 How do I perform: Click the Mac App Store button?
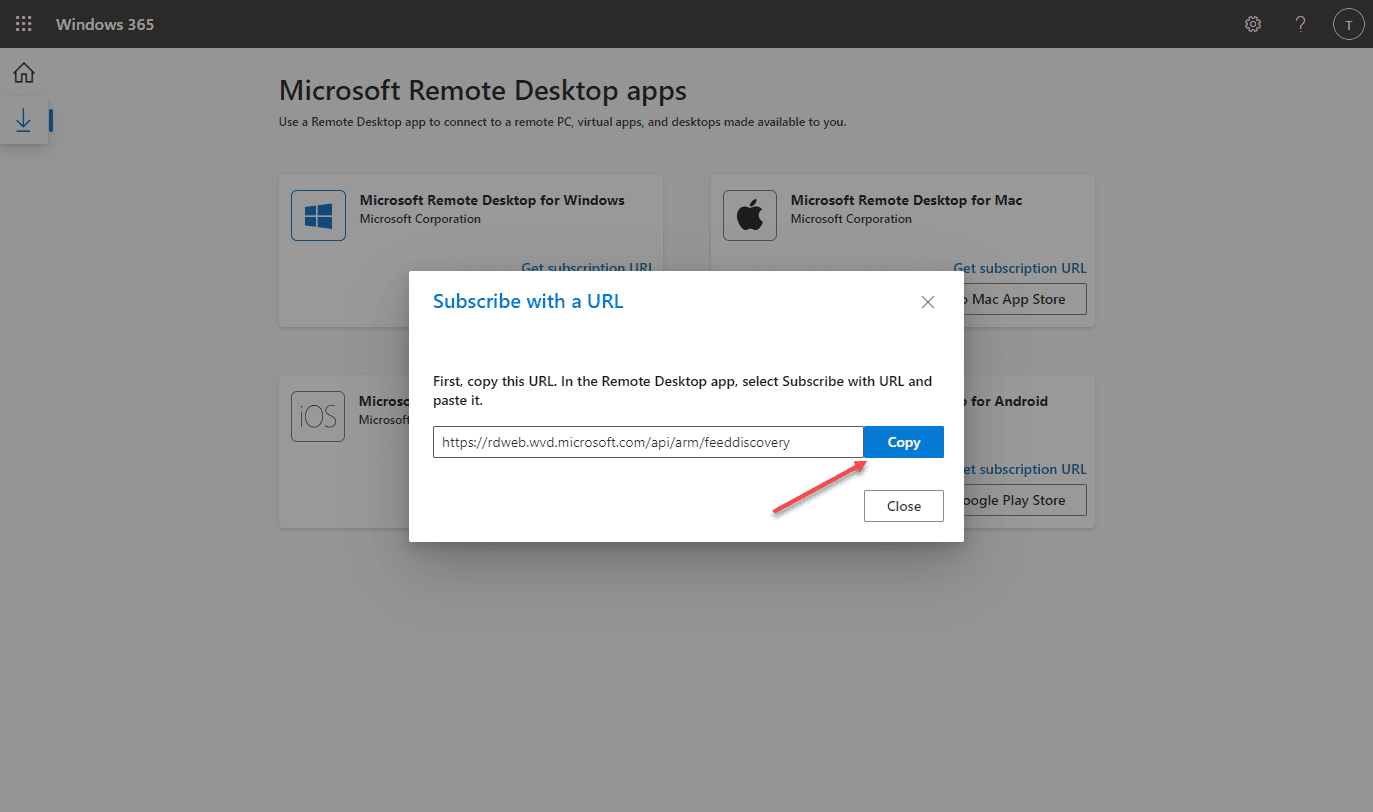click(x=1024, y=299)
